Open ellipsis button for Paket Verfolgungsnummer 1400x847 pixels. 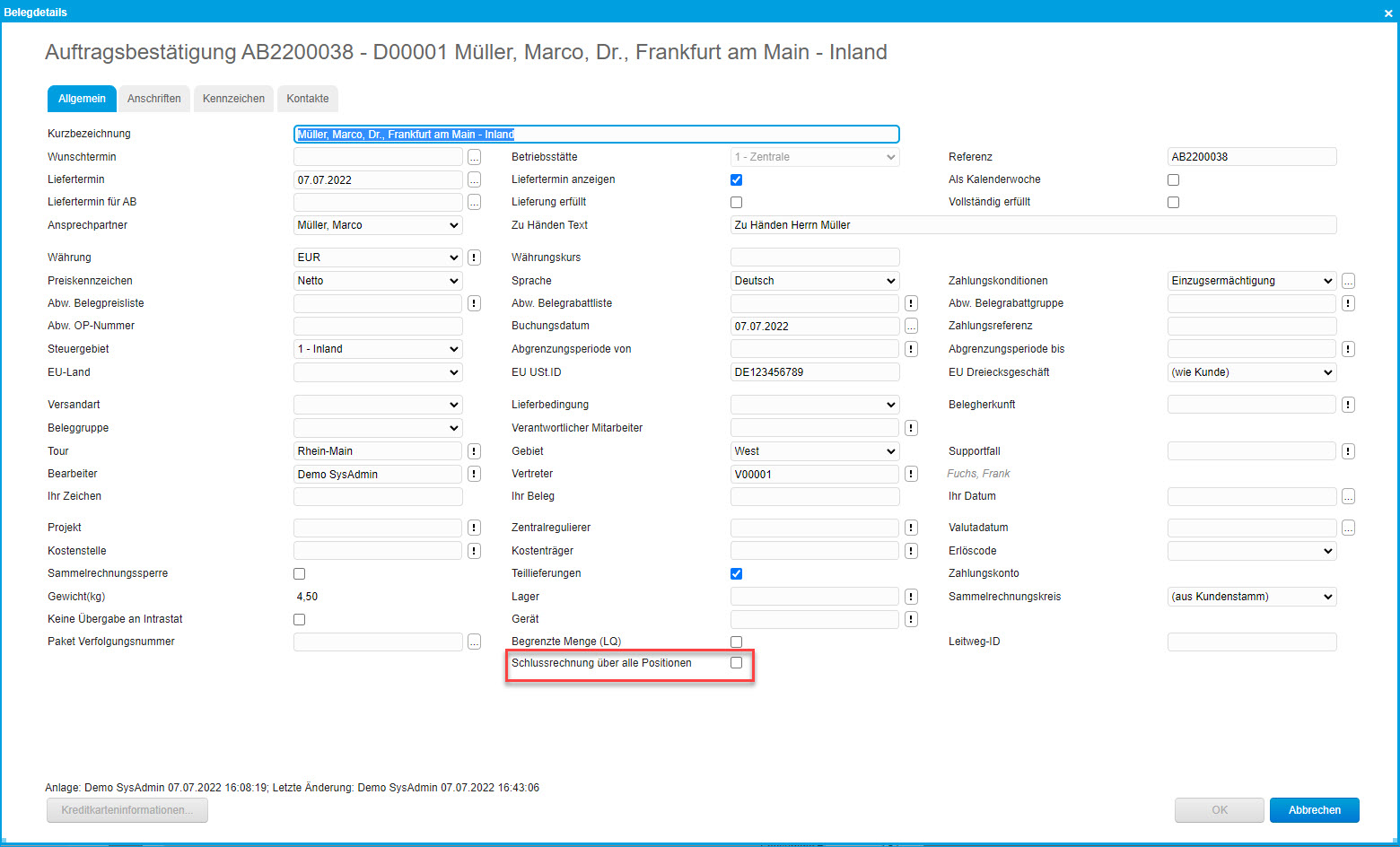pyautogui.click(x=474, y=642)
